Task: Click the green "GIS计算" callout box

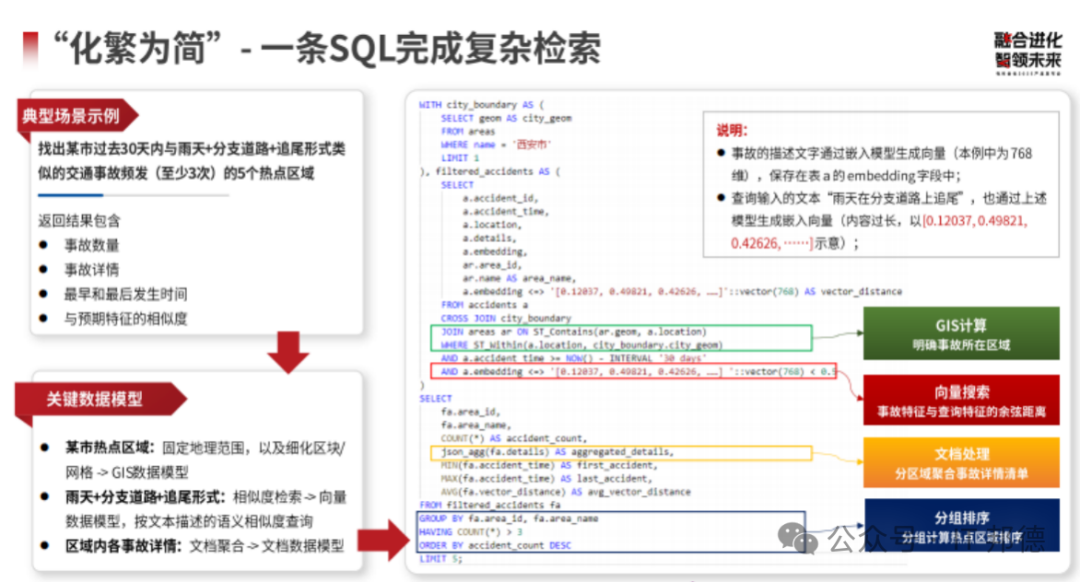Action: point(962,333)
